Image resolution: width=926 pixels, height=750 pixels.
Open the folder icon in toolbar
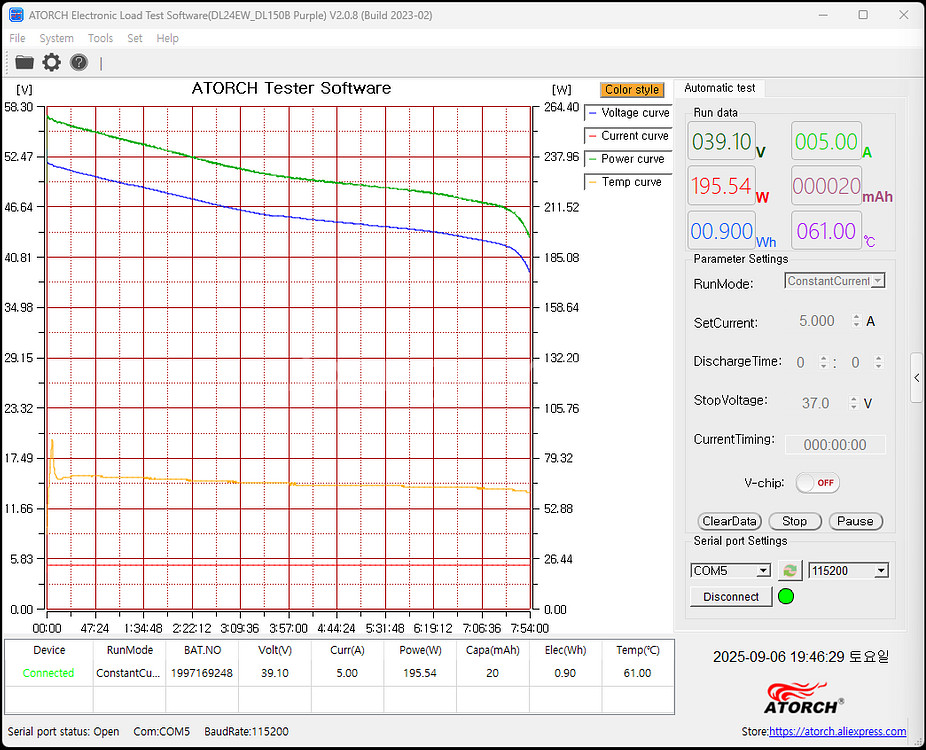point(24,62)
